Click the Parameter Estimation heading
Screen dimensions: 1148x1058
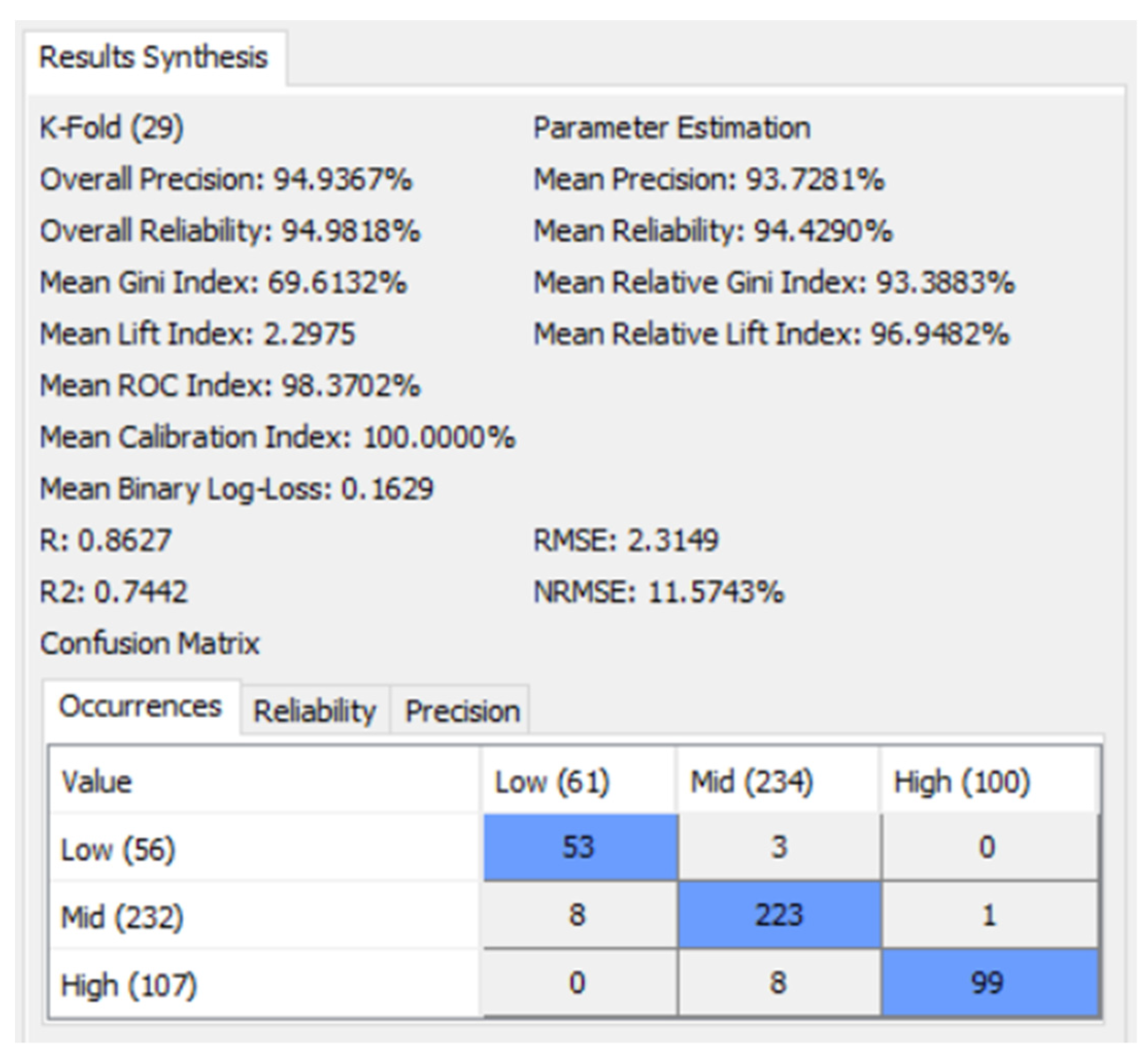click(x=672, y=128)
